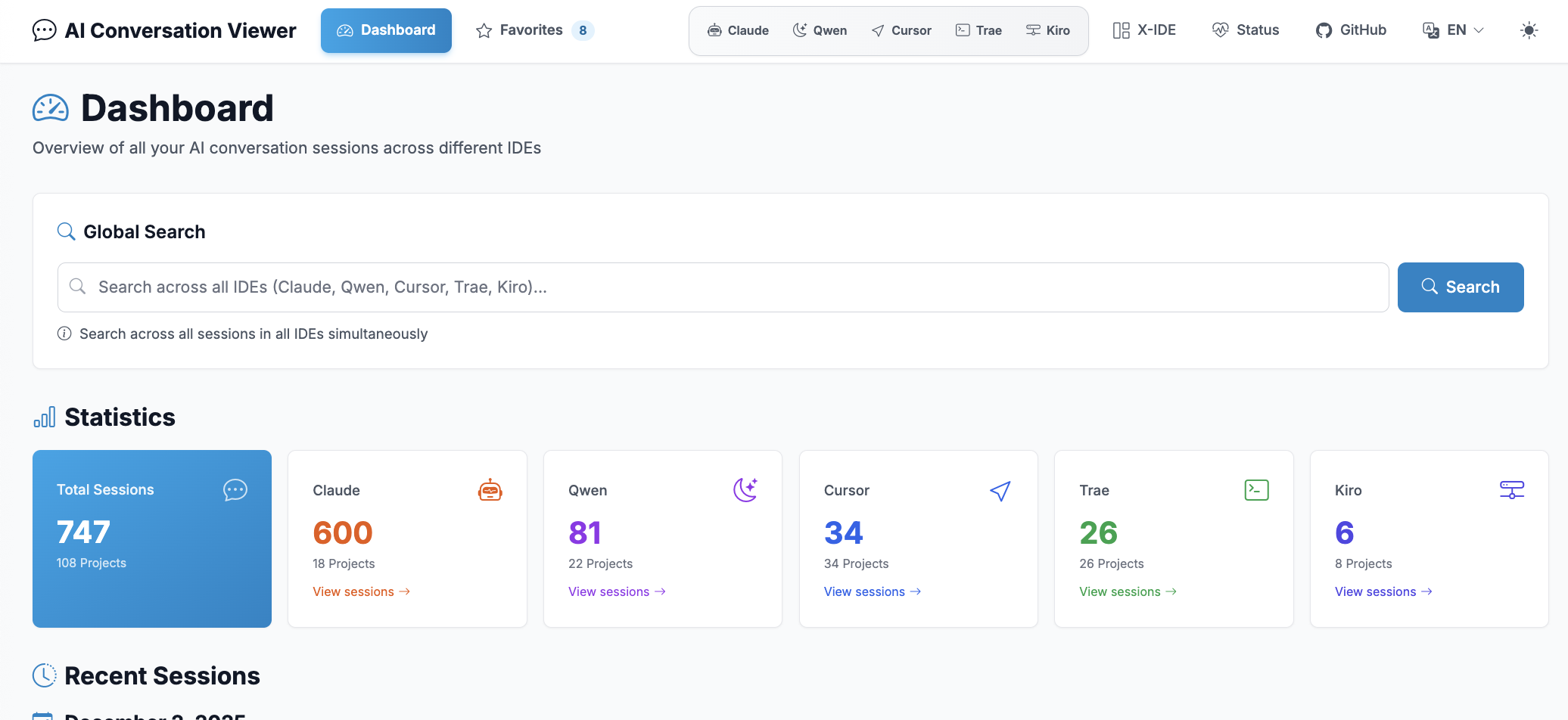The height and width of the screenshot is (720, 1568).
Task: Click the Trae terminal icon in card
Action: tap(1257, 490)
